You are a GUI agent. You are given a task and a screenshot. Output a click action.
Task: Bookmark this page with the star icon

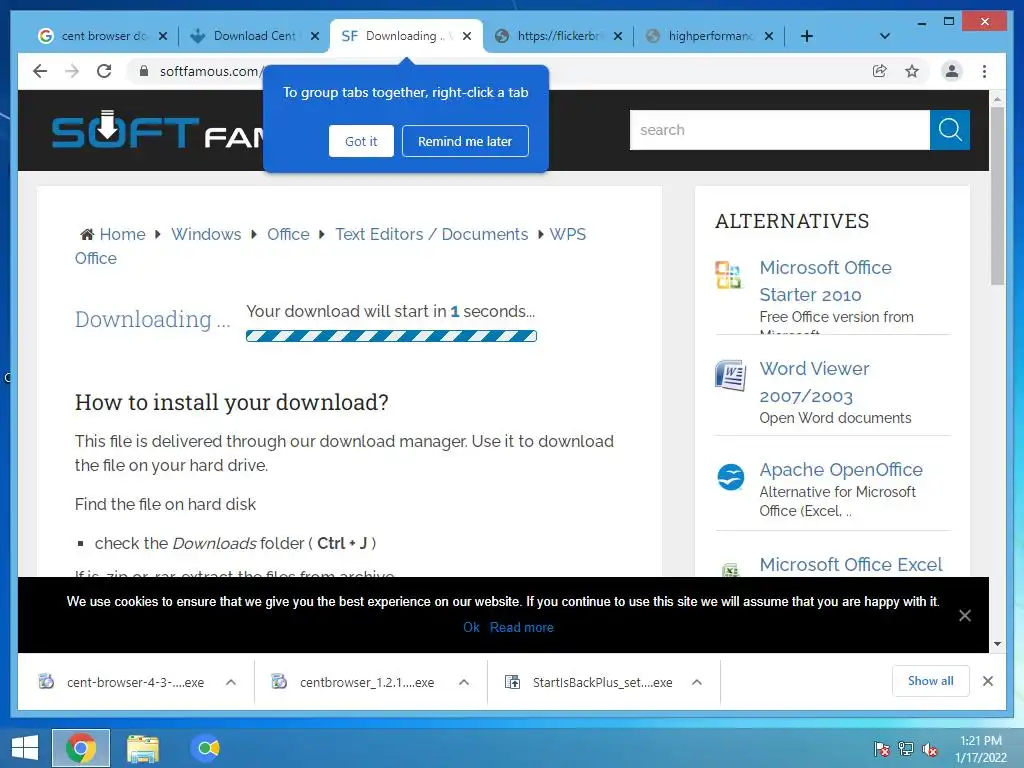(912, 71)
